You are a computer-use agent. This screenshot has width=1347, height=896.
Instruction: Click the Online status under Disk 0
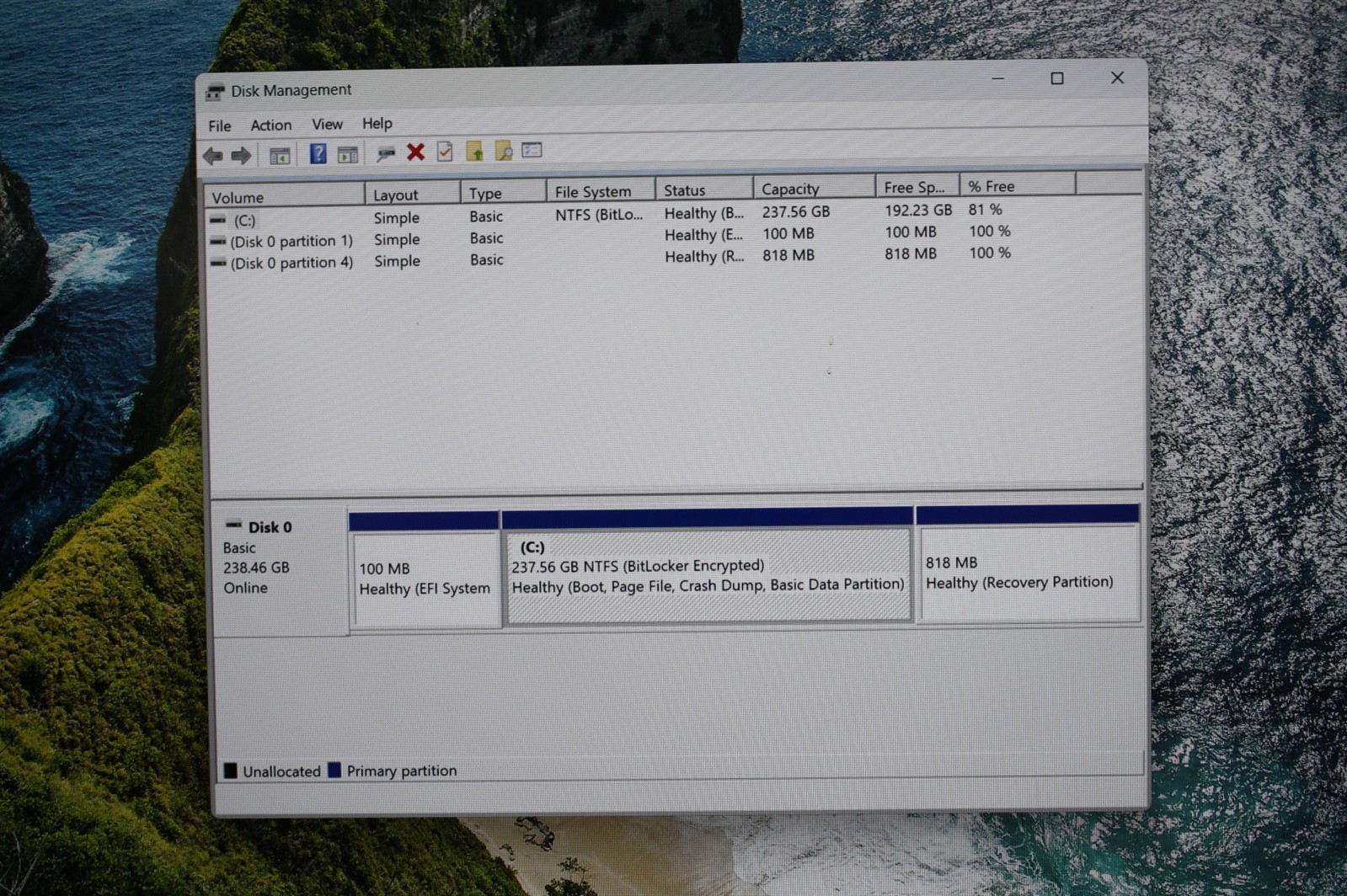pos(245,588)
